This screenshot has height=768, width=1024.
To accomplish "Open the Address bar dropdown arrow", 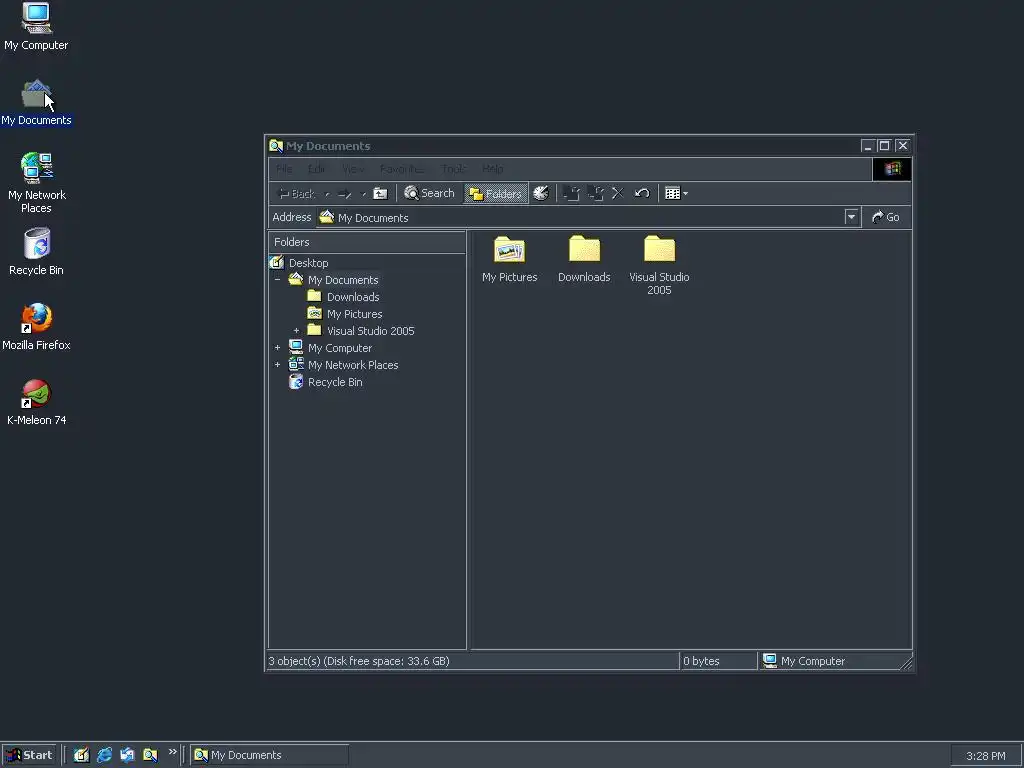I will click(x=851, y=217).
